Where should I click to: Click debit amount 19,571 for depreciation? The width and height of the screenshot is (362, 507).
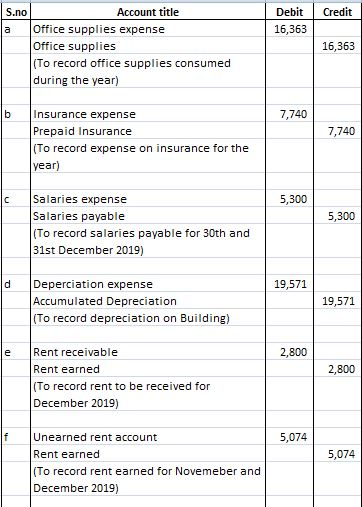(x=289, y=284)
